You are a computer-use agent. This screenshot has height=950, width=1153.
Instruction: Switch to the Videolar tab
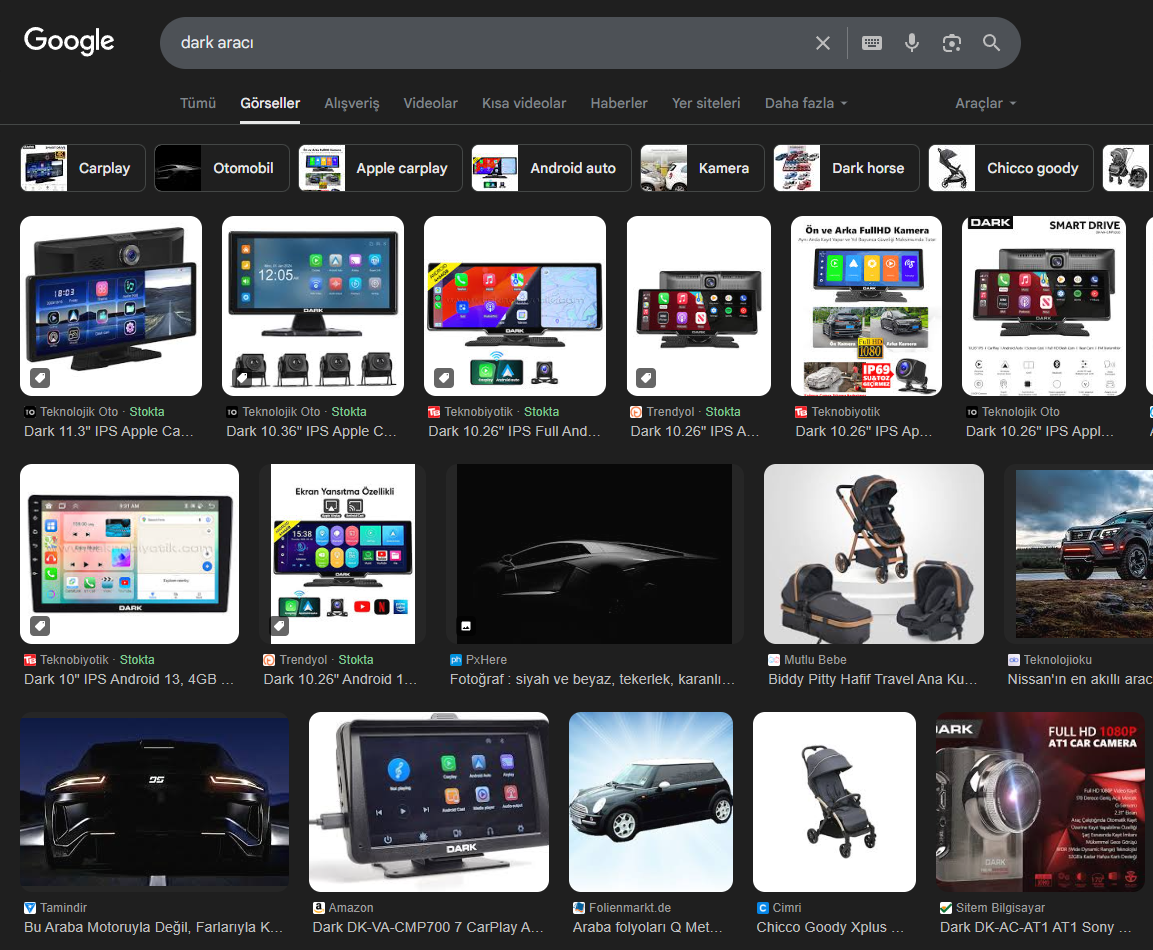coord(430,104)
